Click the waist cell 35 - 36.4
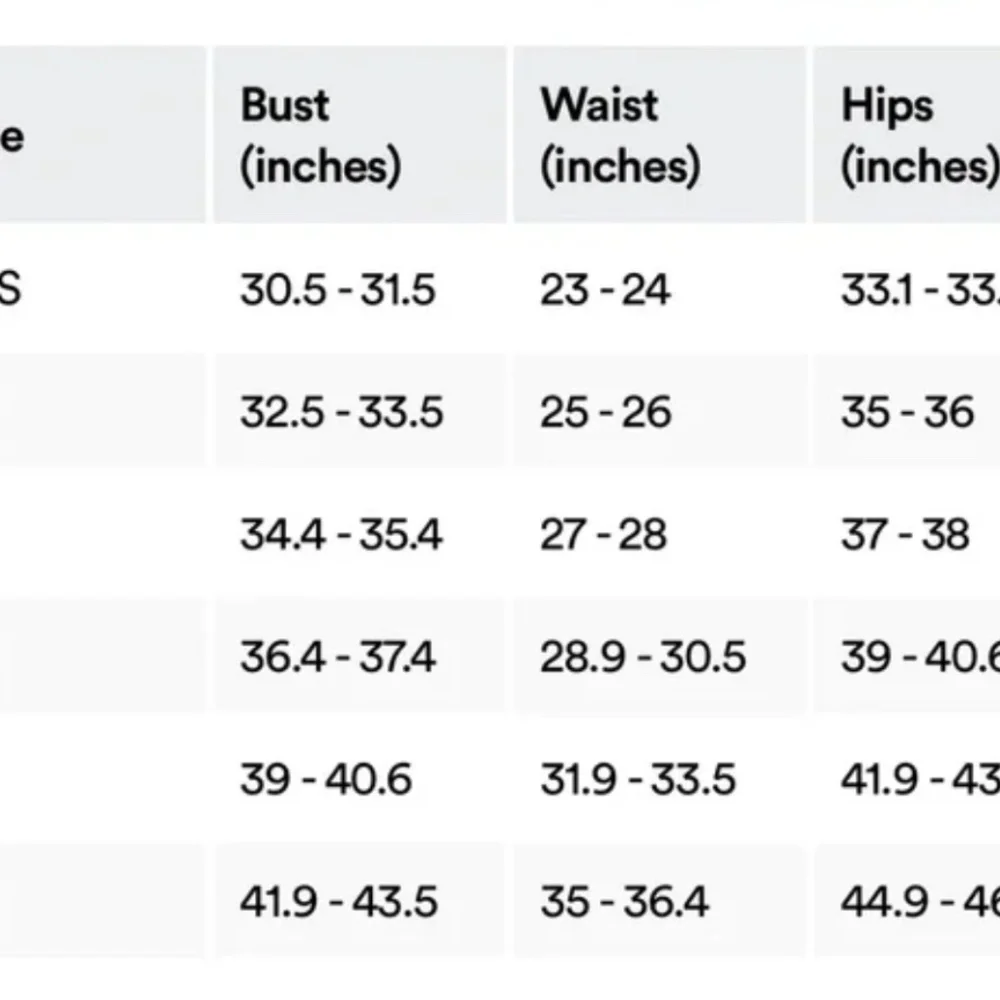 click(x=624, y=902)
